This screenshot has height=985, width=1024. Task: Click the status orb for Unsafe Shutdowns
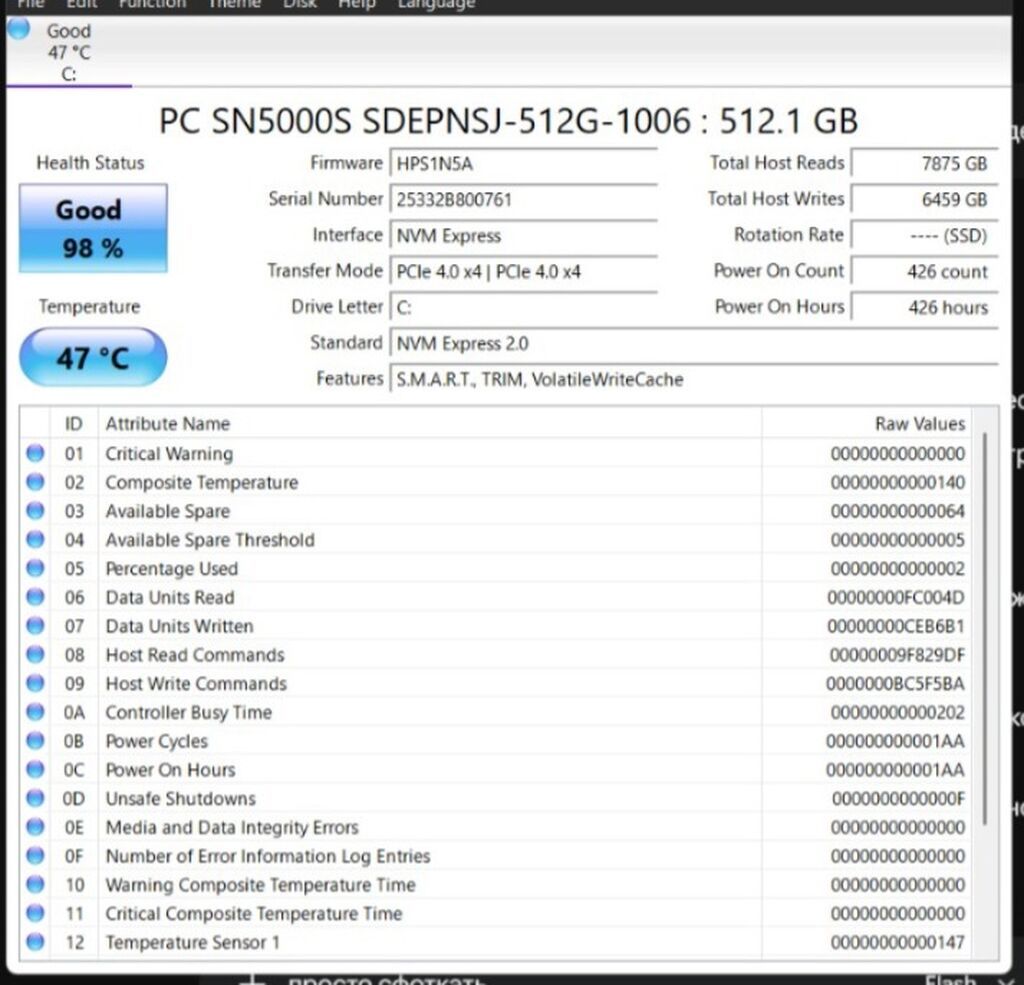coord(35,798)
